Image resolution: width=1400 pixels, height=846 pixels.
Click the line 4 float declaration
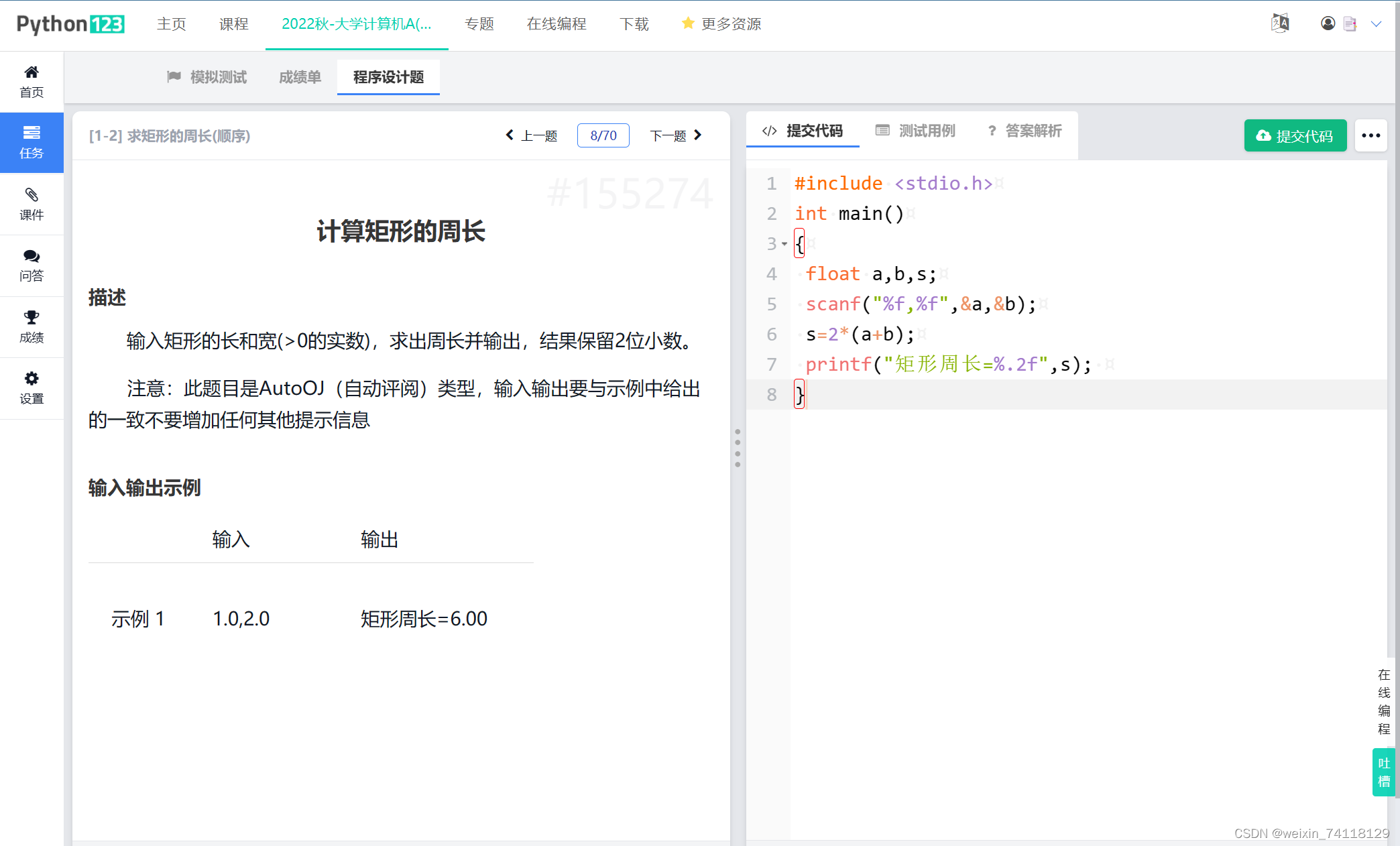coord(870,274)
